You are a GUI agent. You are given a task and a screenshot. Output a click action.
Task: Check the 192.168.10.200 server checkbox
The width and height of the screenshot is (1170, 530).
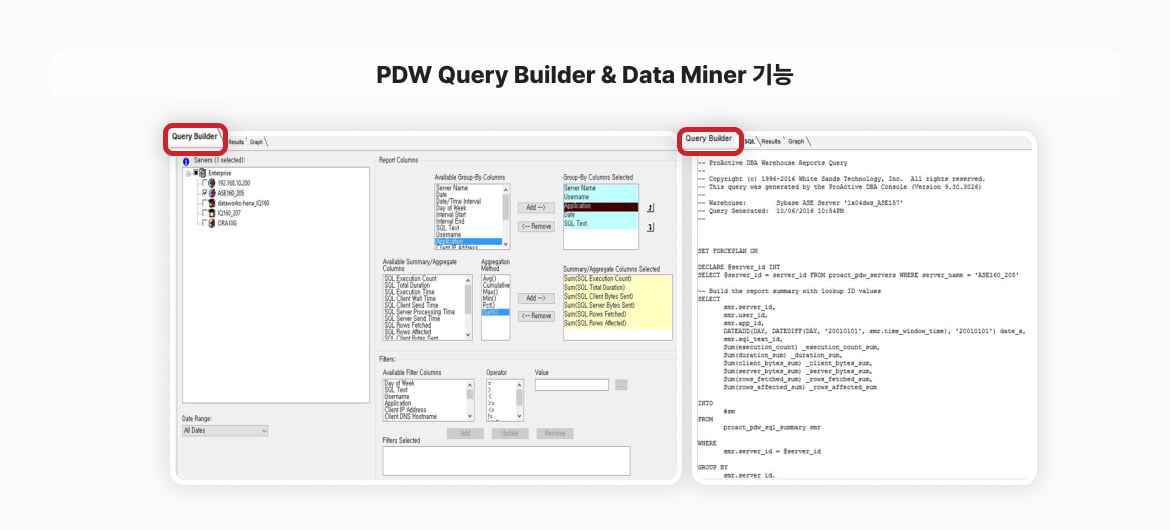(204, 183)
